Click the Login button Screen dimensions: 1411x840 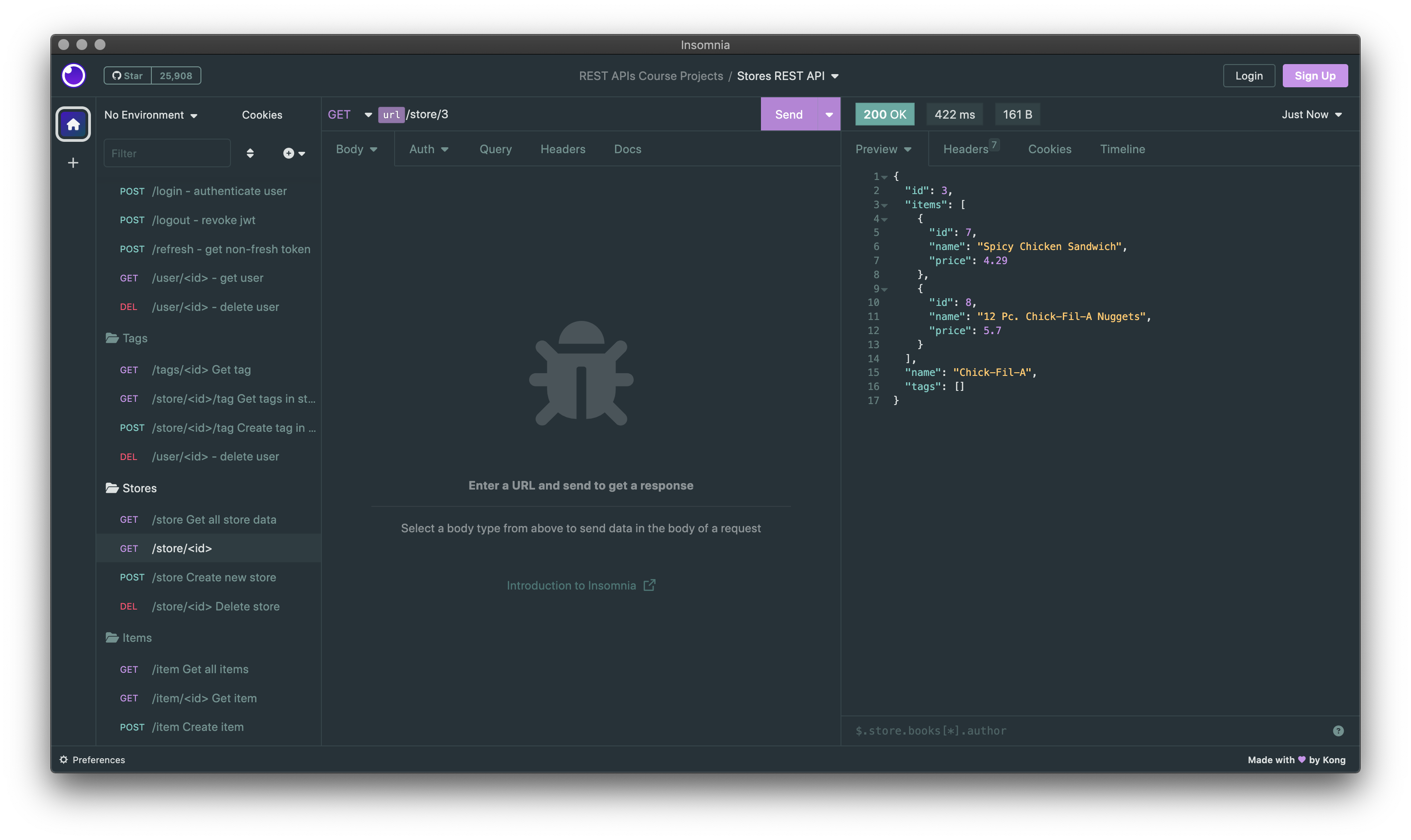click(x=1249, y=76)
